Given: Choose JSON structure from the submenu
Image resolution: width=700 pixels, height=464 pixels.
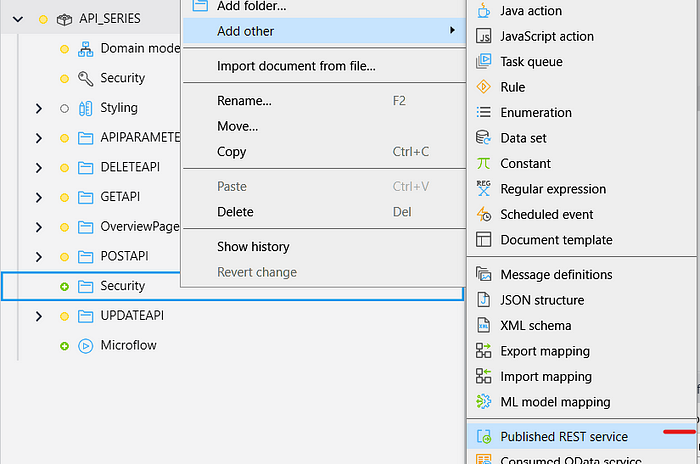Looking at the screenshot, I should (542, 300).
